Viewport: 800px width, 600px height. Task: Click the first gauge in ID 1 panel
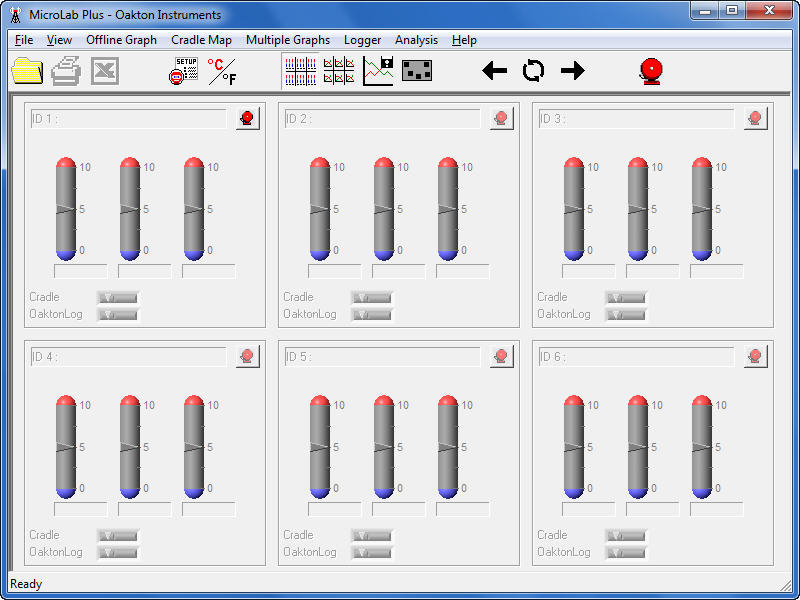tap(66, 209)
